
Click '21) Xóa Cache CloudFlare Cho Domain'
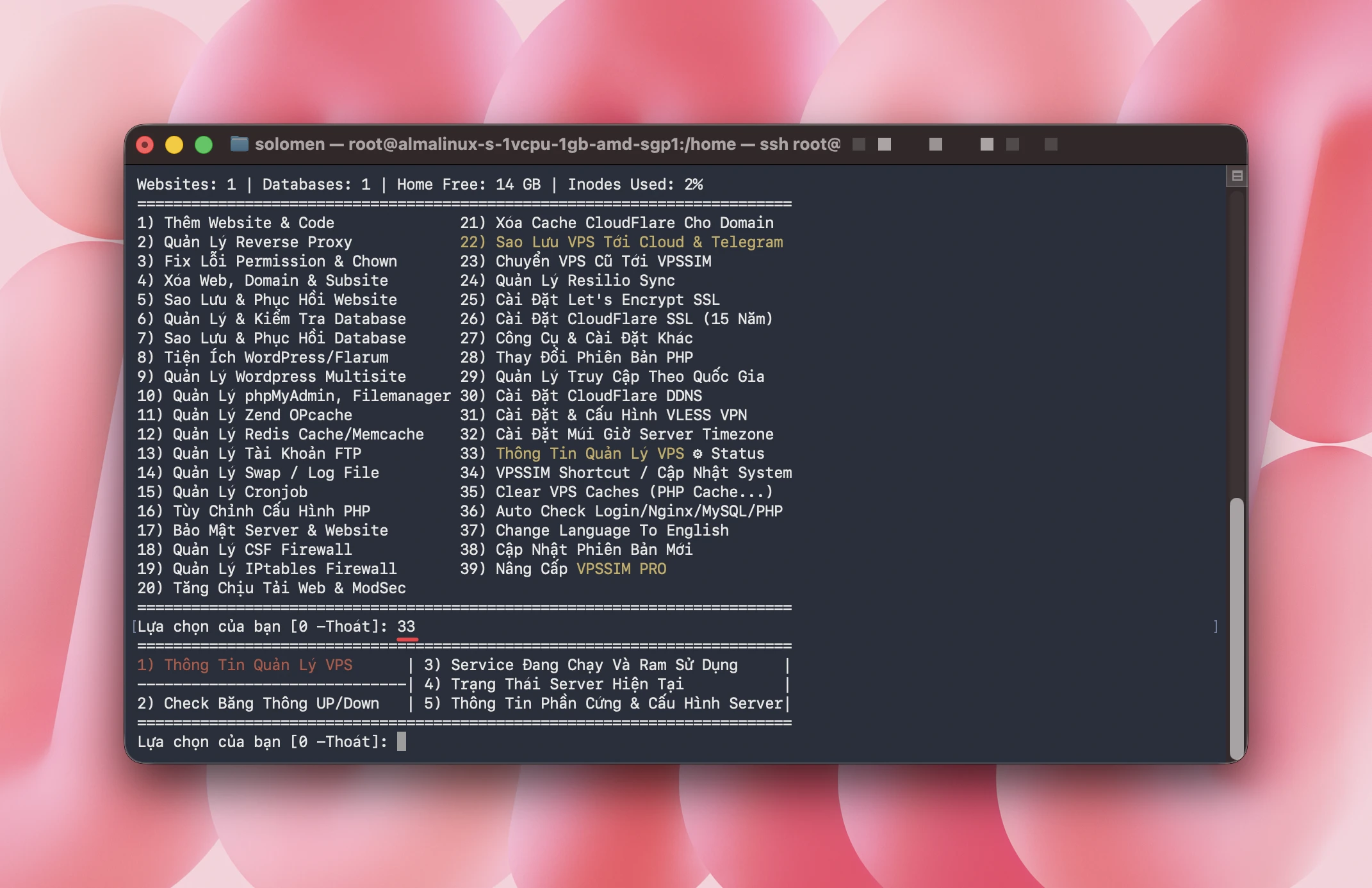tap(617, 223)
